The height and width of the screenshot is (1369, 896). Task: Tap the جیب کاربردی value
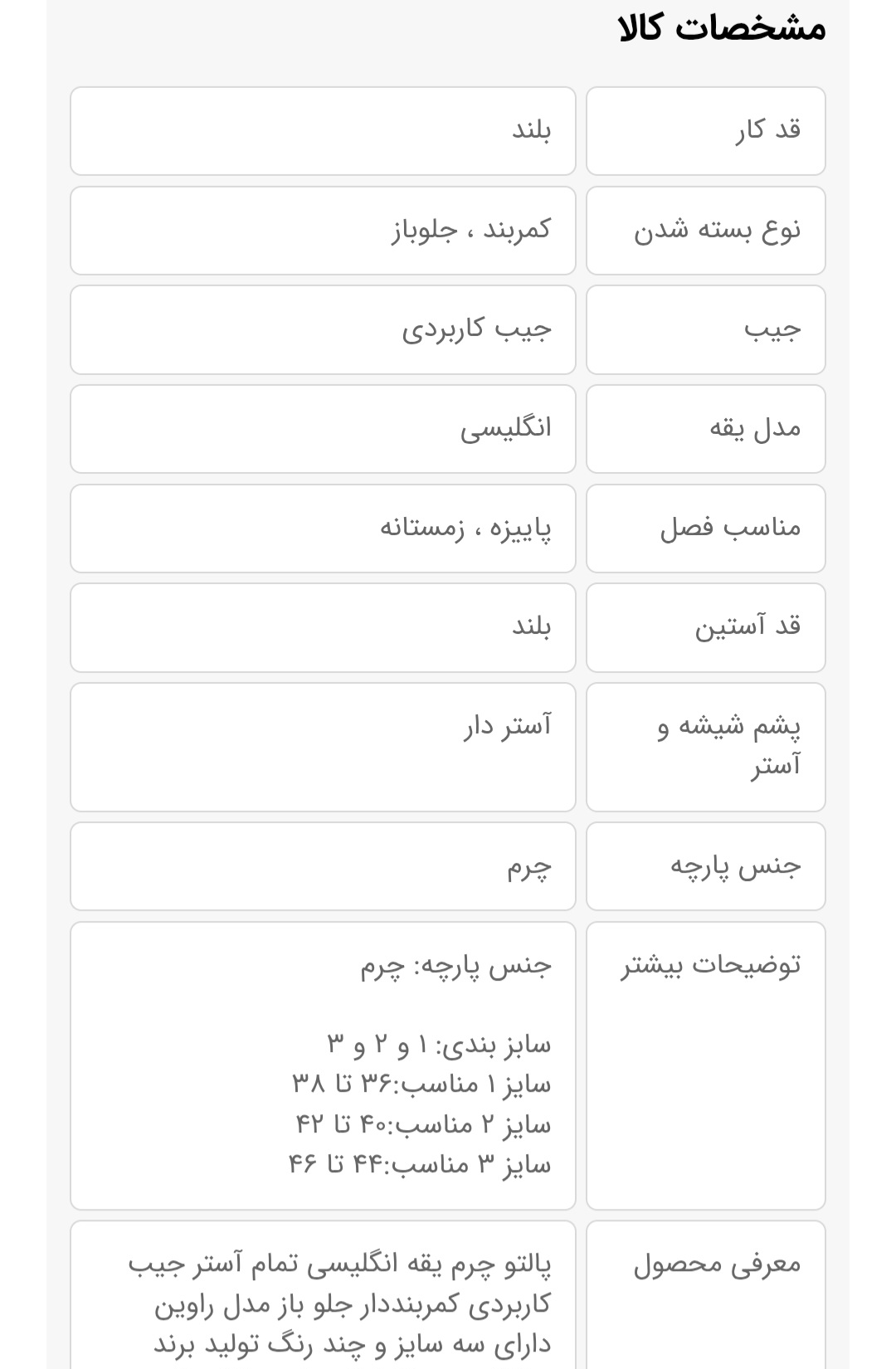[x=477, y=329]
